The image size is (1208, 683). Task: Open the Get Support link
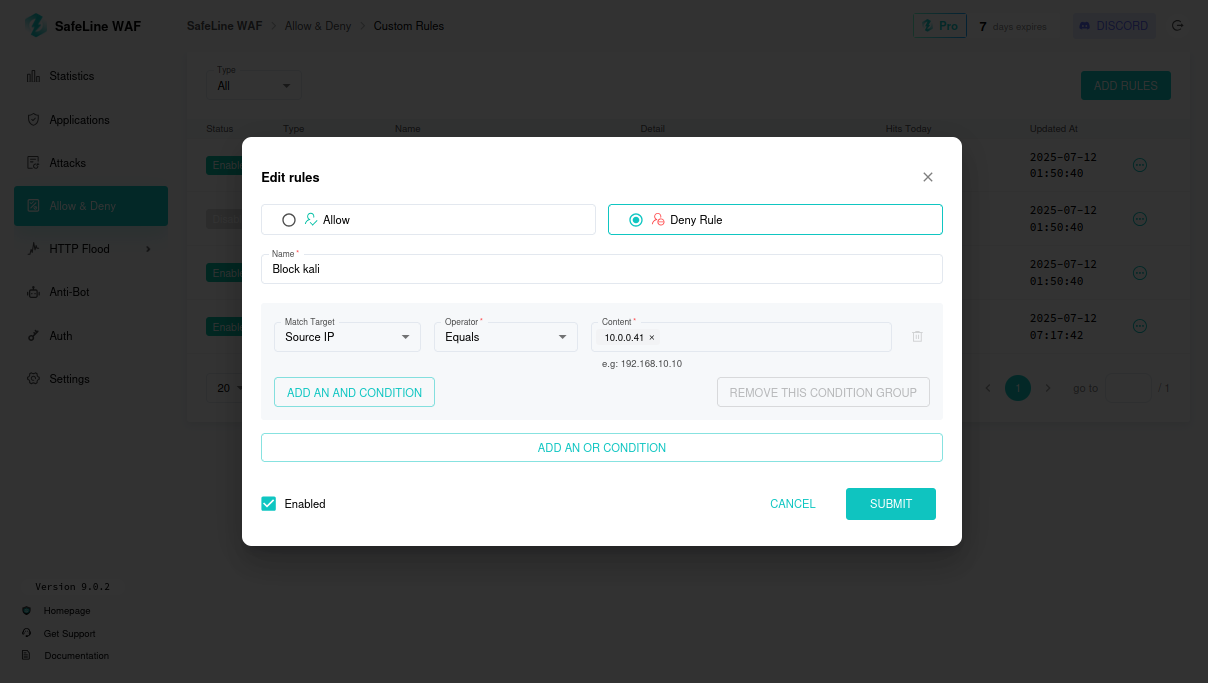pyautogui.click(x=70, y=634)
